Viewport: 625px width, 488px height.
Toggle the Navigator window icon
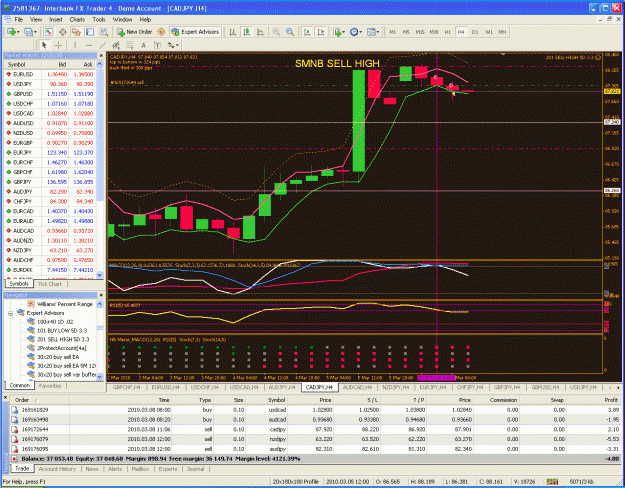click(76, 32)
